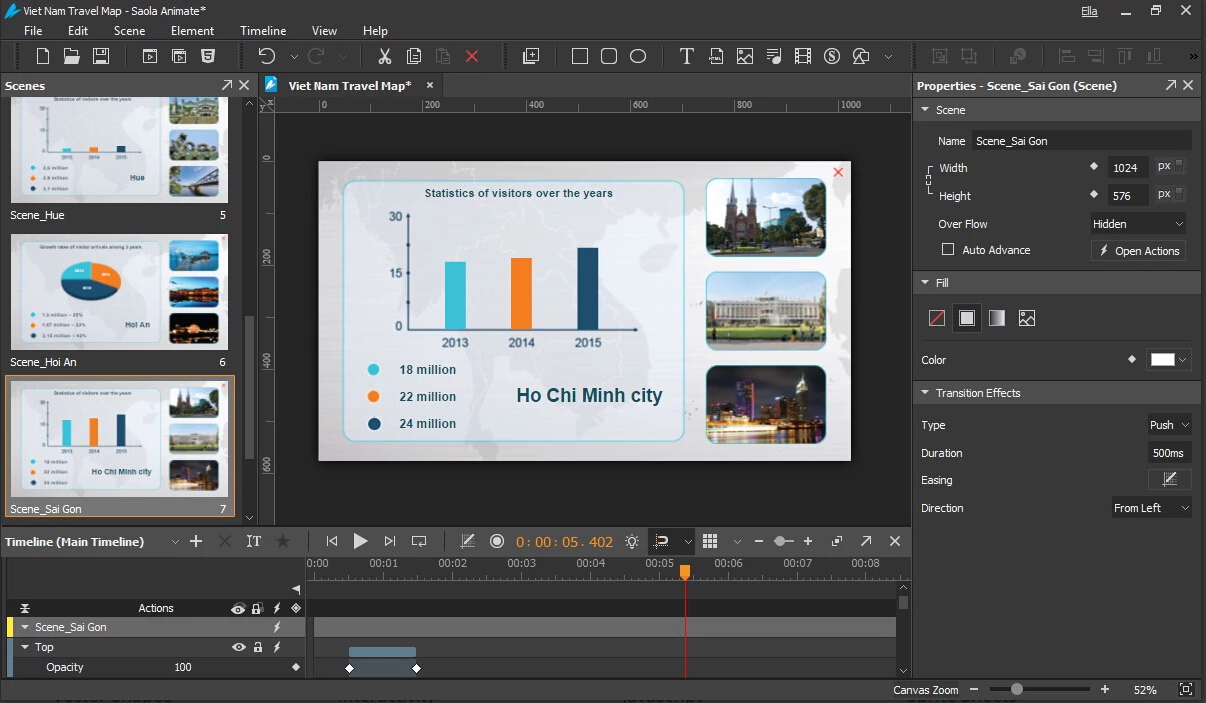This screenshot has height=703, width=1206.
Task: Insert an Audio element from the toolbar
Action: coord(774,56)
